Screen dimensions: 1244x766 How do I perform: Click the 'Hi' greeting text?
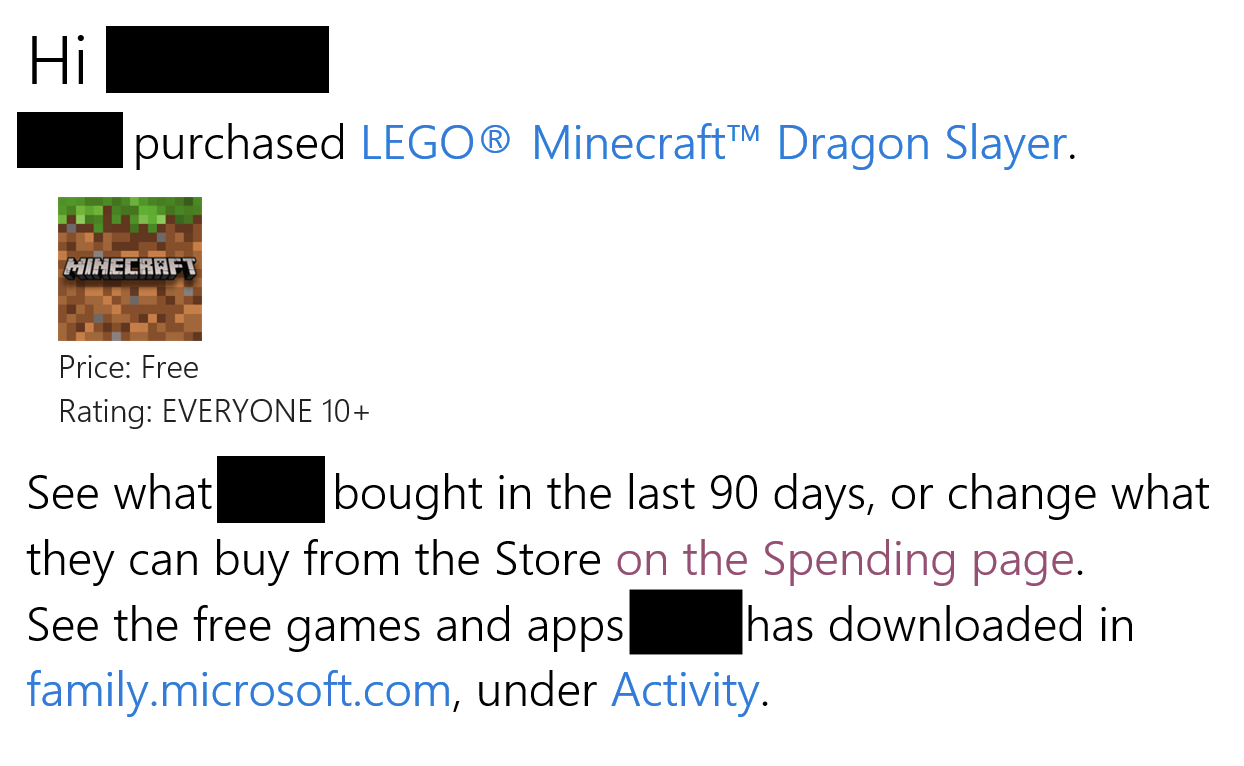(x=58, y=62)
